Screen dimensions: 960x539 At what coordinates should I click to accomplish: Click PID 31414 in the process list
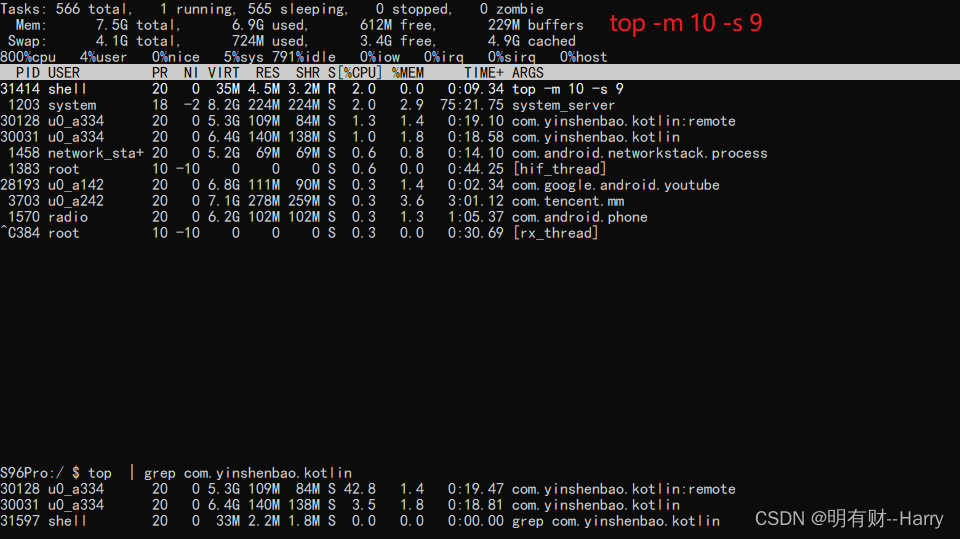(x=20, y=89)
